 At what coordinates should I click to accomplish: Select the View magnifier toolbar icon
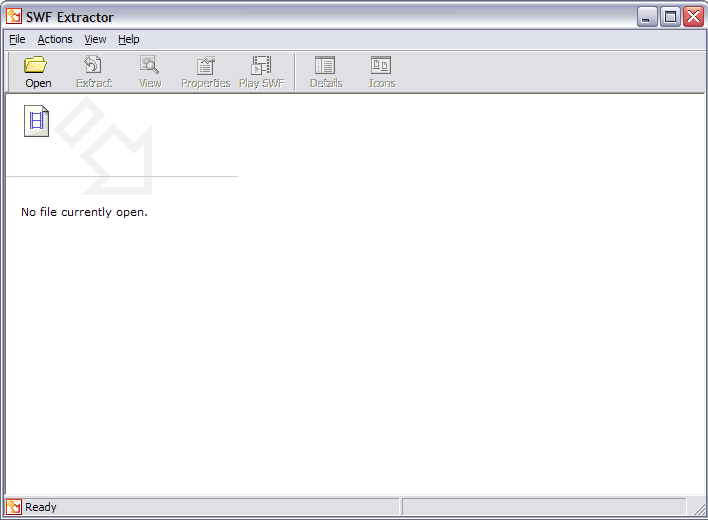(x=149, y=65)
